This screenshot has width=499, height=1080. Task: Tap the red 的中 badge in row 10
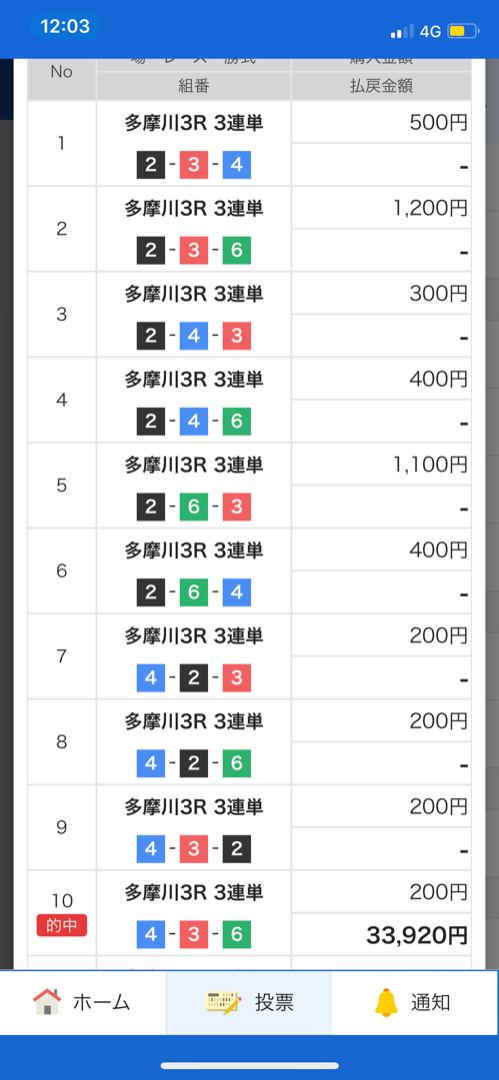point(62,926)
